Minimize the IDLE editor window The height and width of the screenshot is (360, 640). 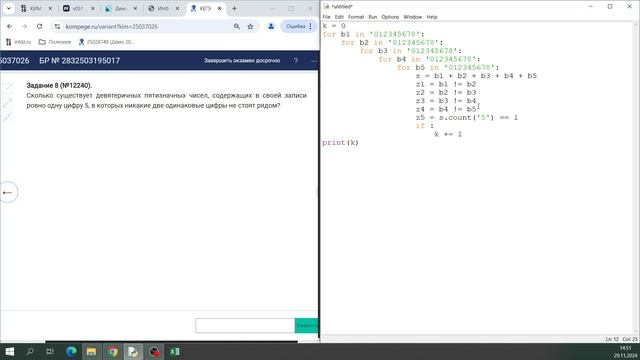click(x=591, y=7)
